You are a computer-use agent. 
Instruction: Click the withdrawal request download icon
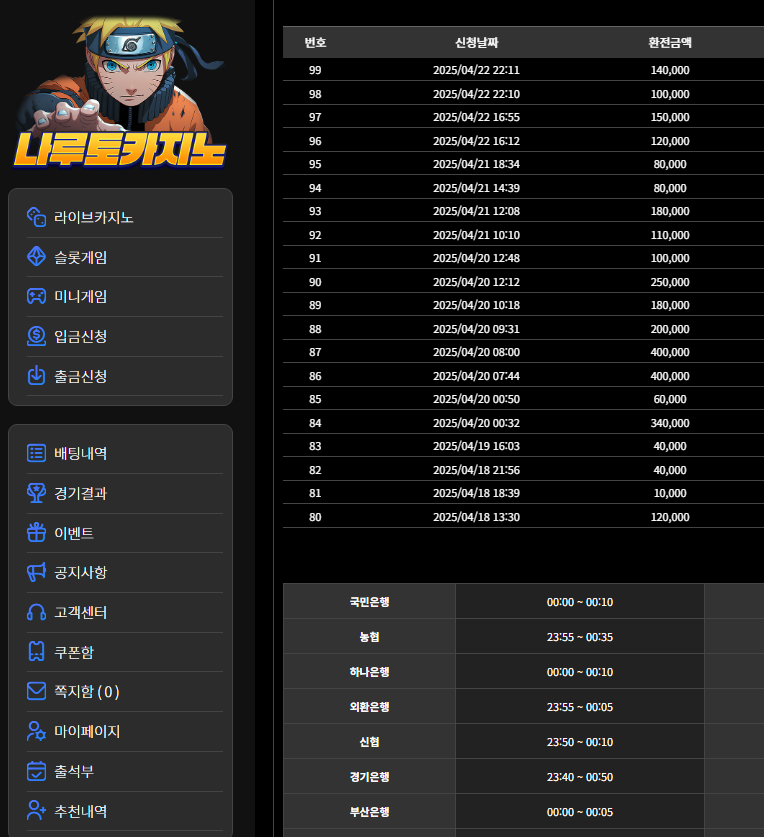click(x=37, y=376)
